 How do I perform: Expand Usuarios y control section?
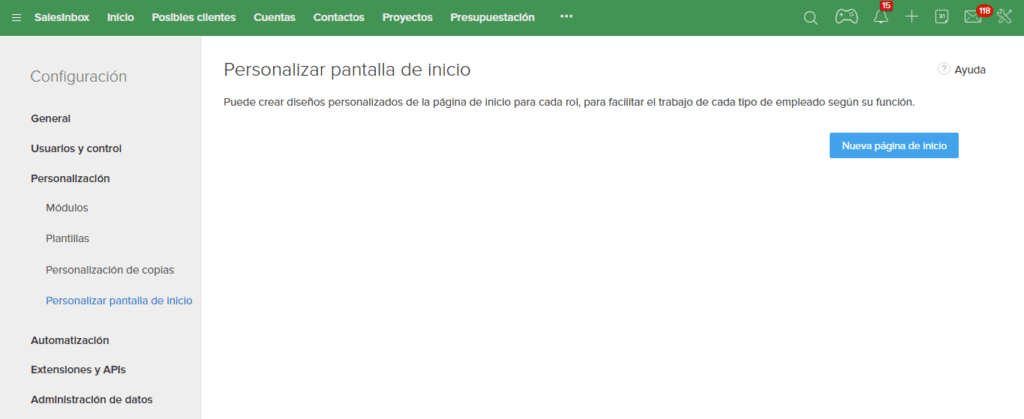(x=76, y=149)
